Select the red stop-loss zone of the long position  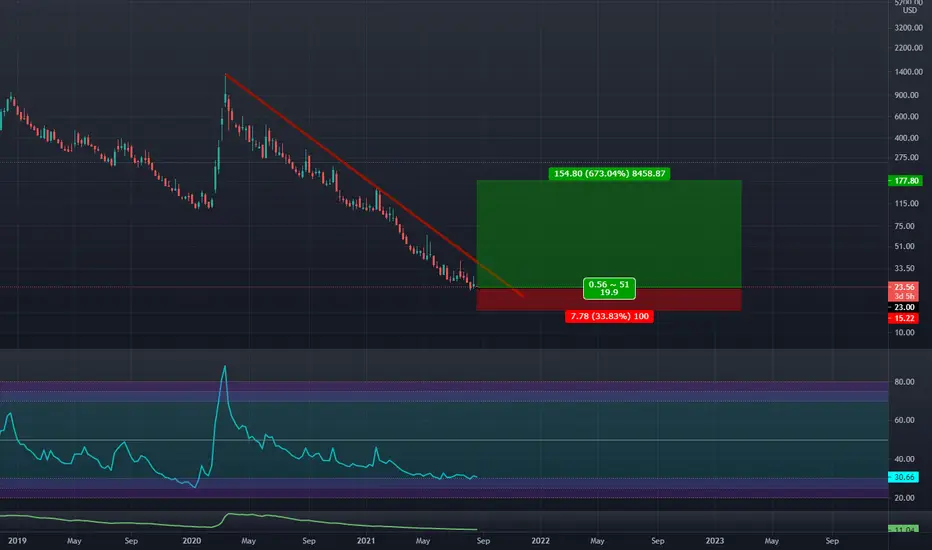coord(609,299)
